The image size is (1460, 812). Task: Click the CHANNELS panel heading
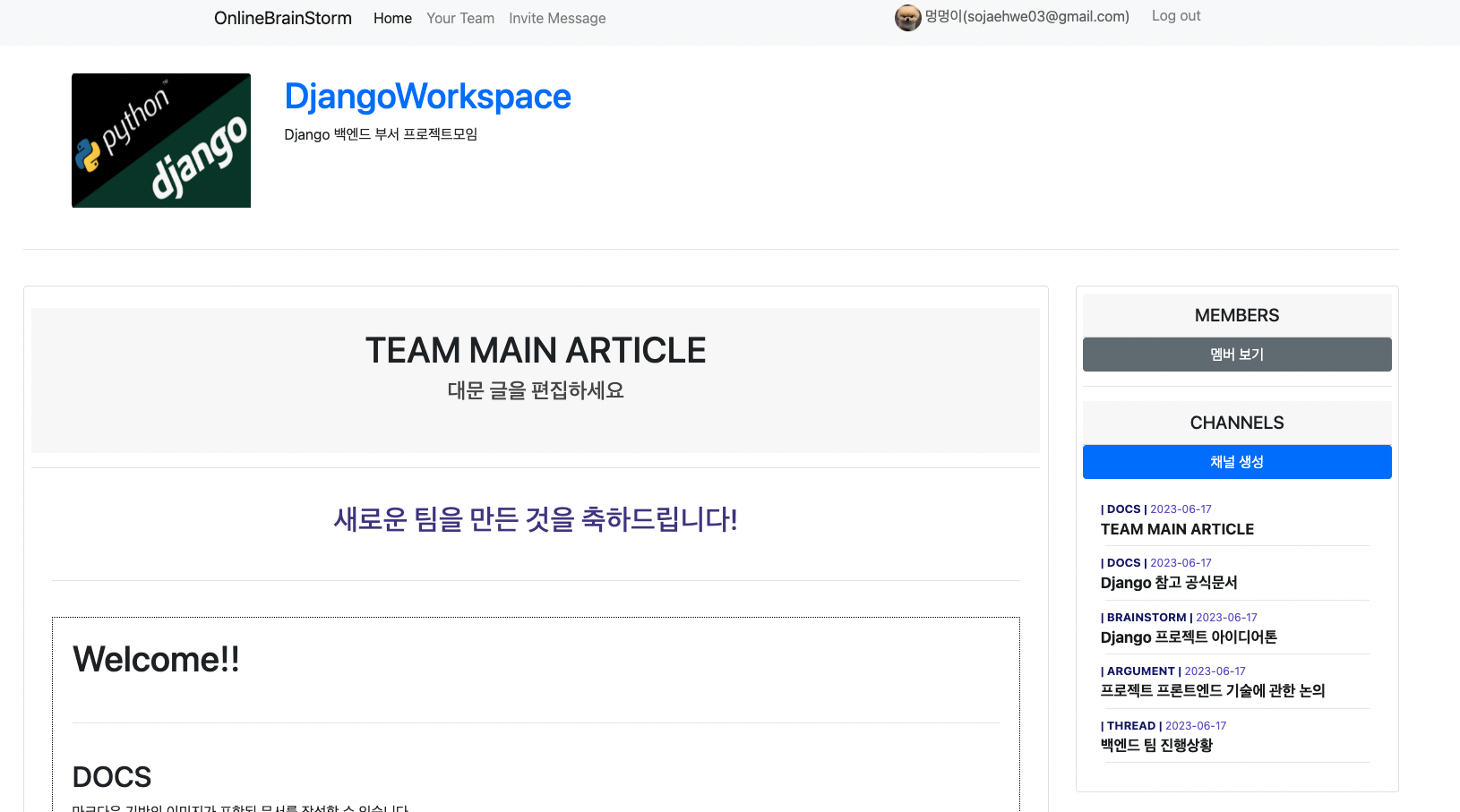[x=1237, y=423]
